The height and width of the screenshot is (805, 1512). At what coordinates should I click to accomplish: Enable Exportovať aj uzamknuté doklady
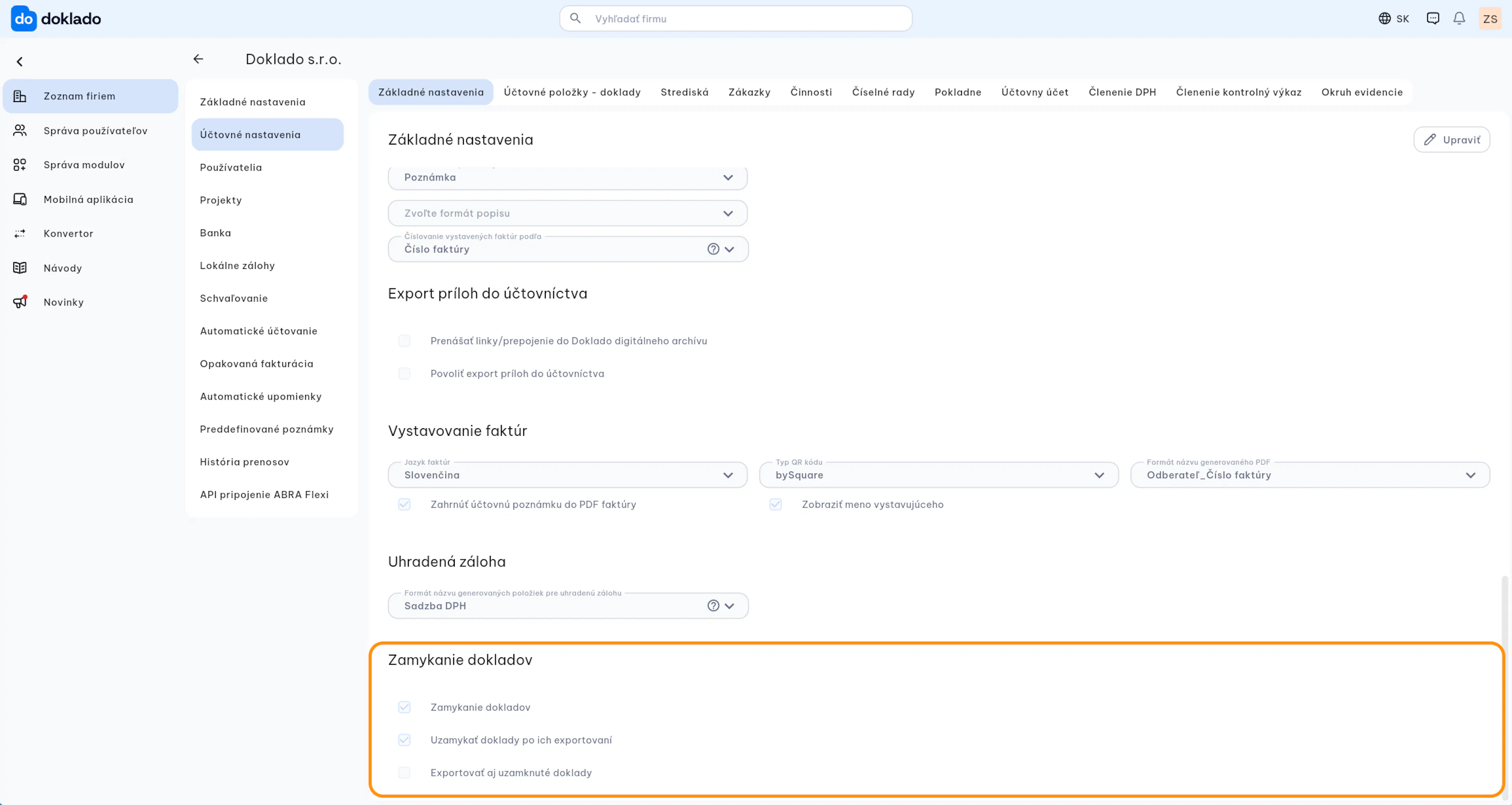point(404,774)
